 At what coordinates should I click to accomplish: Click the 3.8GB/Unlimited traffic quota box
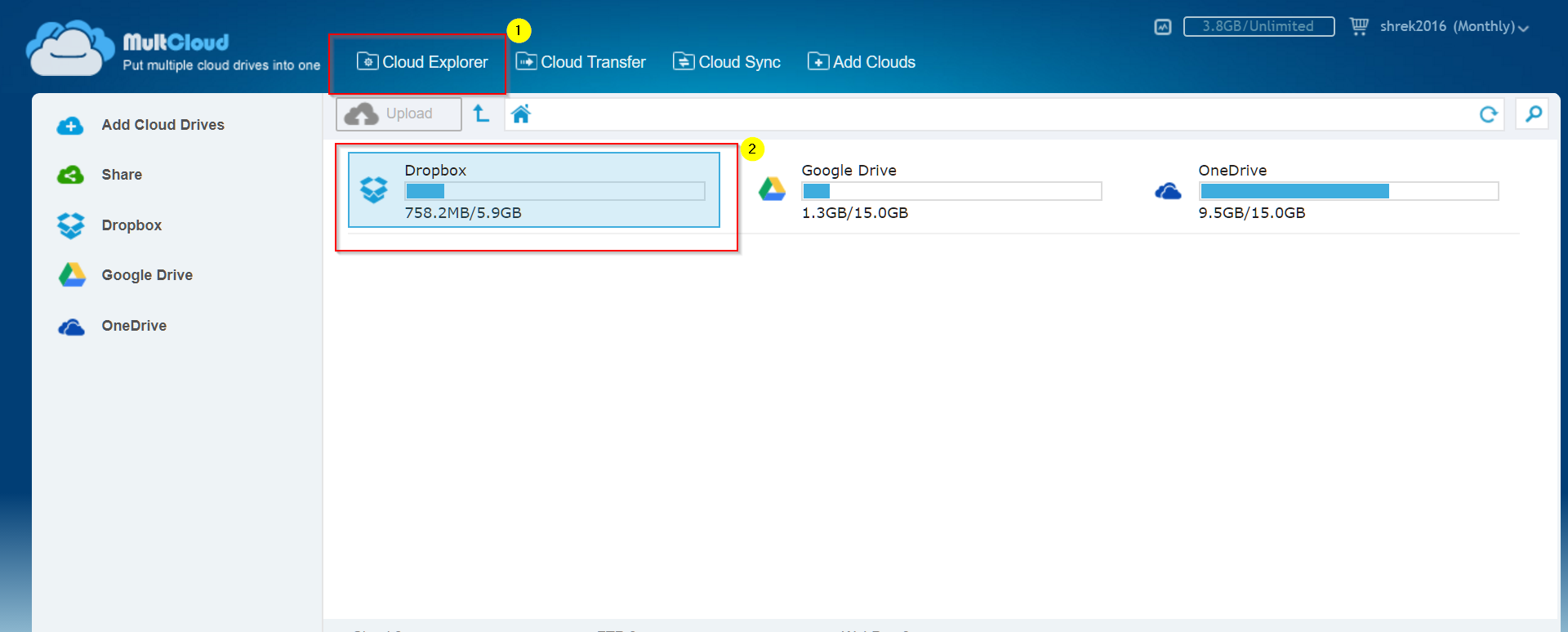tap(1258, 27)
